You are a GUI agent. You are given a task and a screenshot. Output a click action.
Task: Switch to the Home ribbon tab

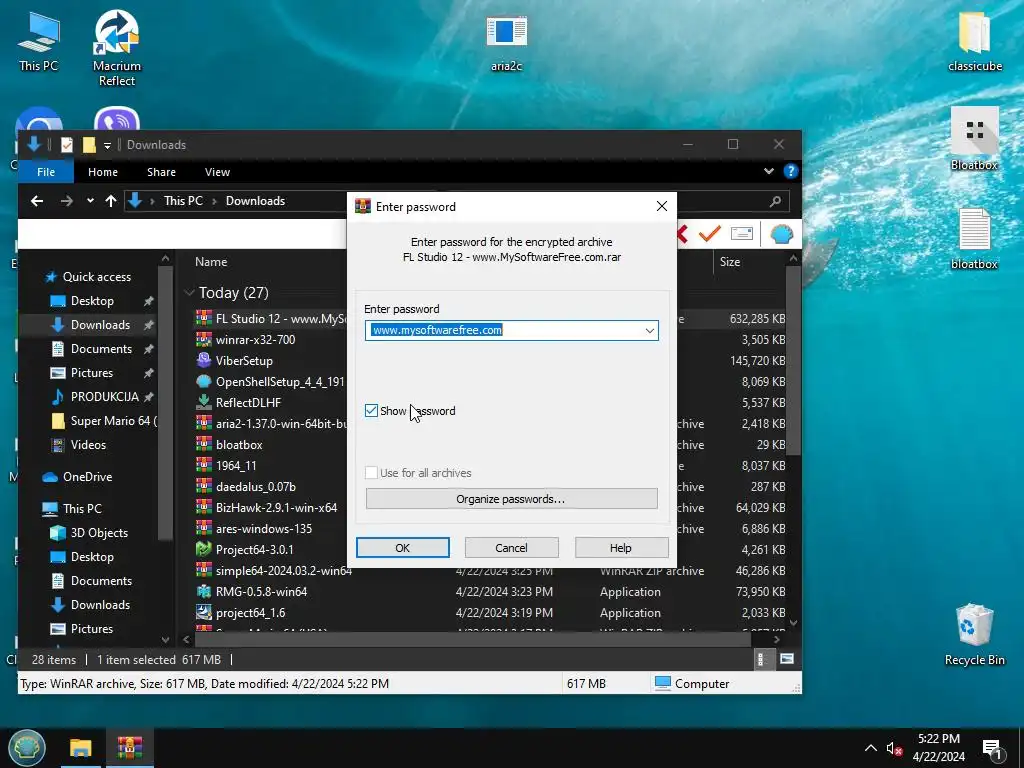coord(103,172)
